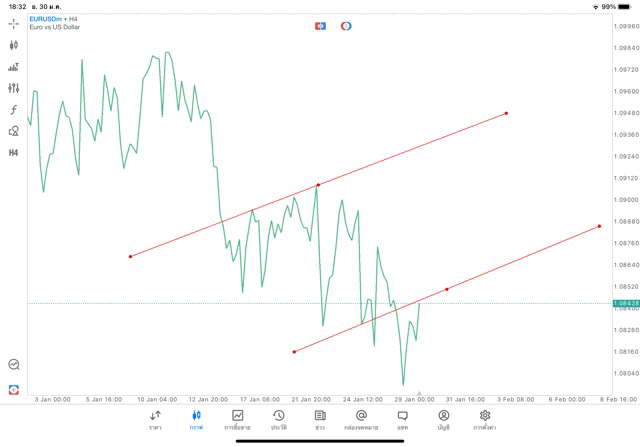Screen dimensions: 640x447
Task: Switch to the การซื้อขาย (Trade) tab
Action: [x=237, y=419]
